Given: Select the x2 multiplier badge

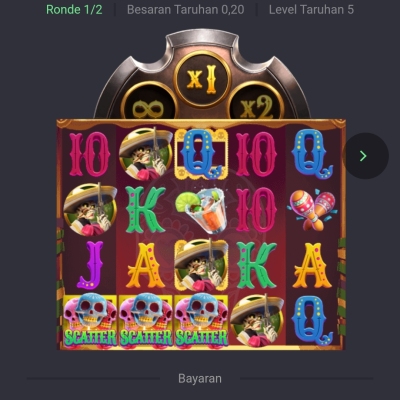Looking at the screenshot, I should tap(256, 103).
